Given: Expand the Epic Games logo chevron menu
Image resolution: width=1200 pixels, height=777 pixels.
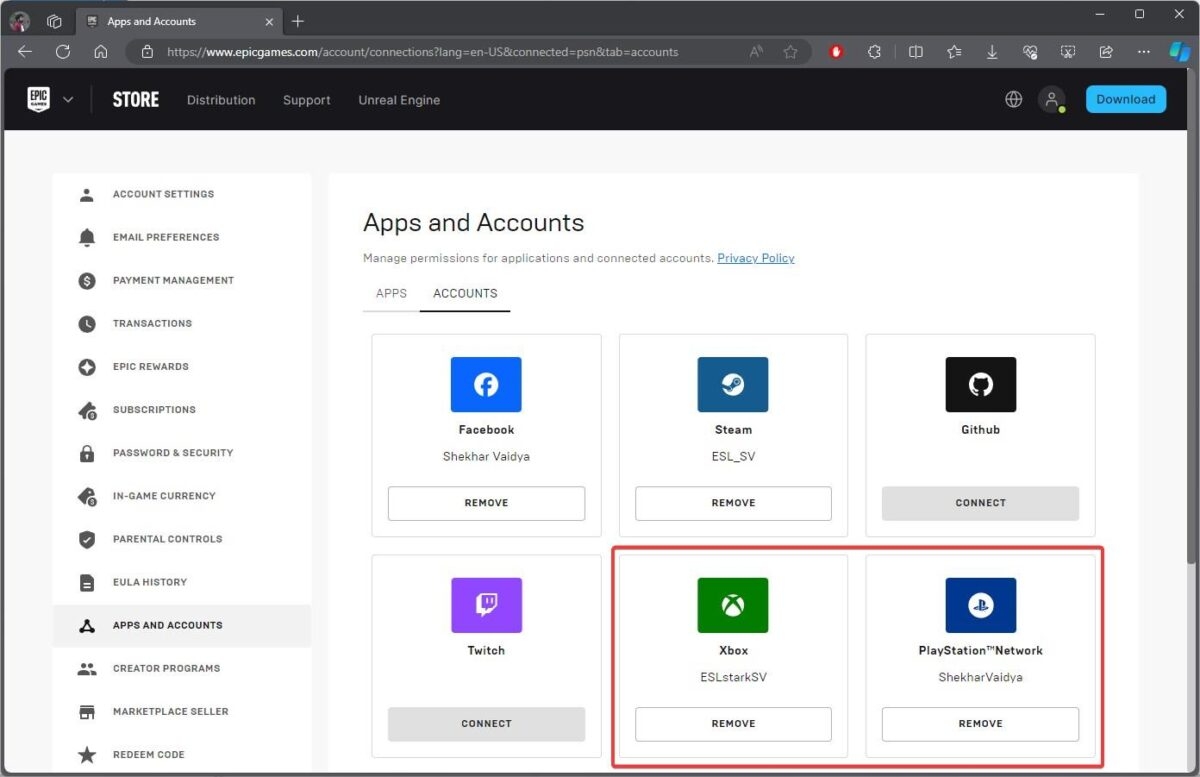Looking at the screenshot, I should tap(68, 99).
